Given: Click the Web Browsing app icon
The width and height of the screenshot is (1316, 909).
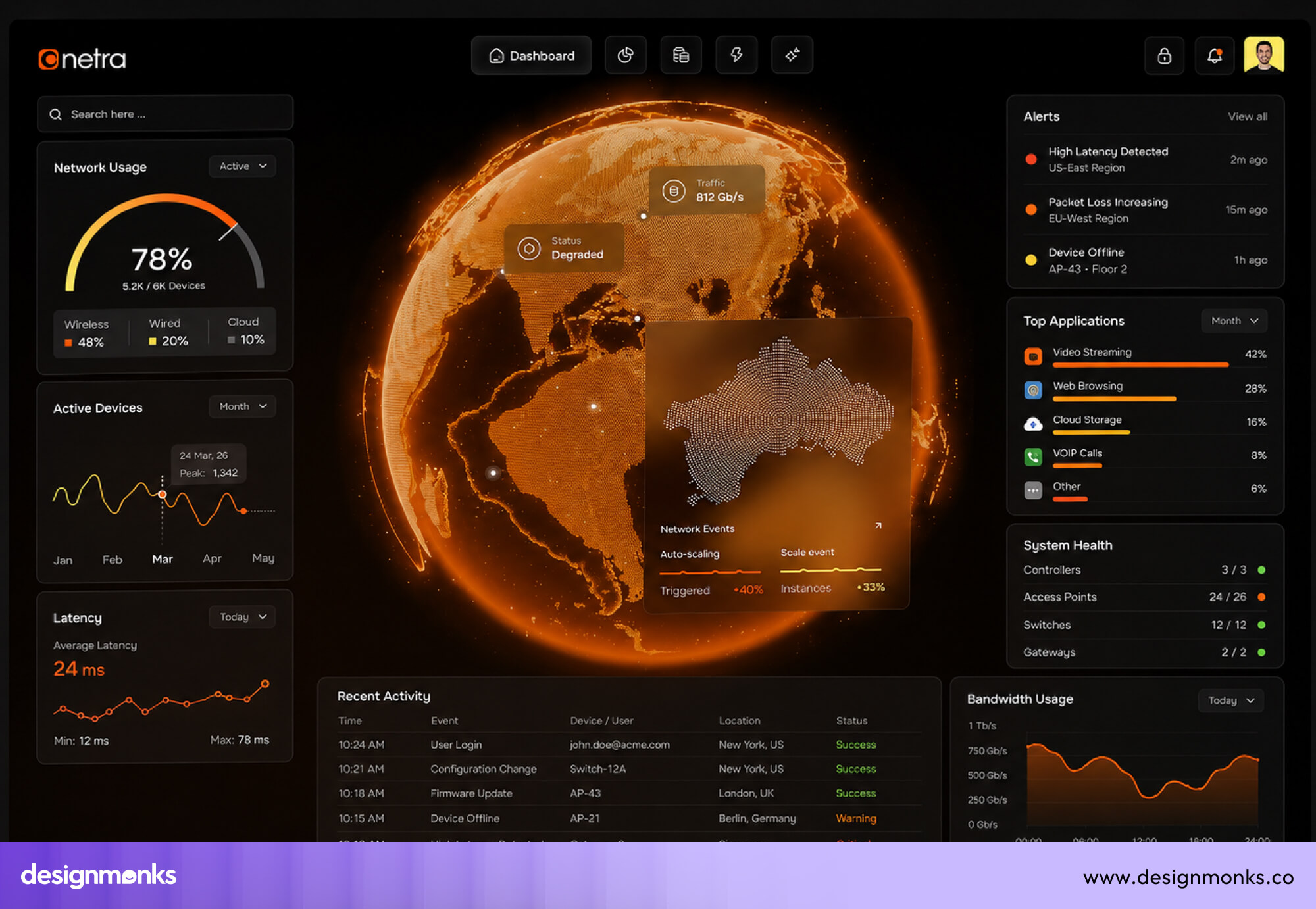Looking at the screenshot, I should (x=1033, y=390).
